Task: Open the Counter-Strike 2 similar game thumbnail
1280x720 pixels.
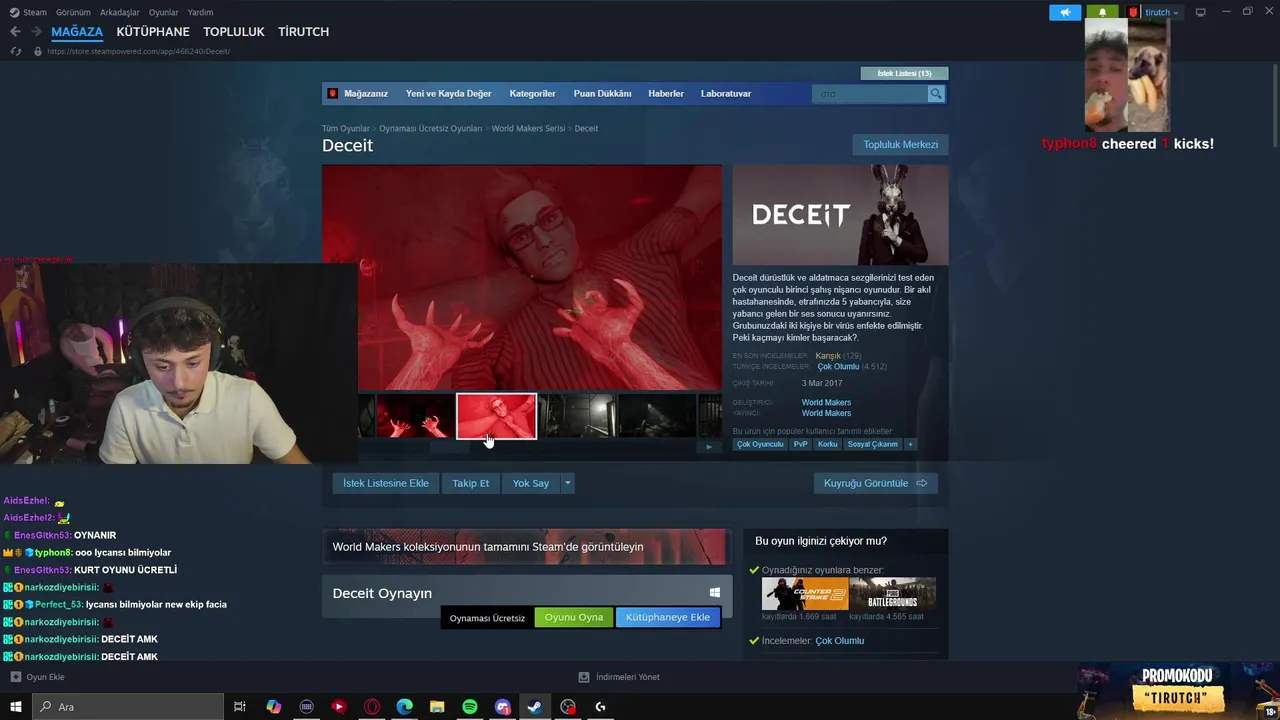Action: [x=805, y=594]
